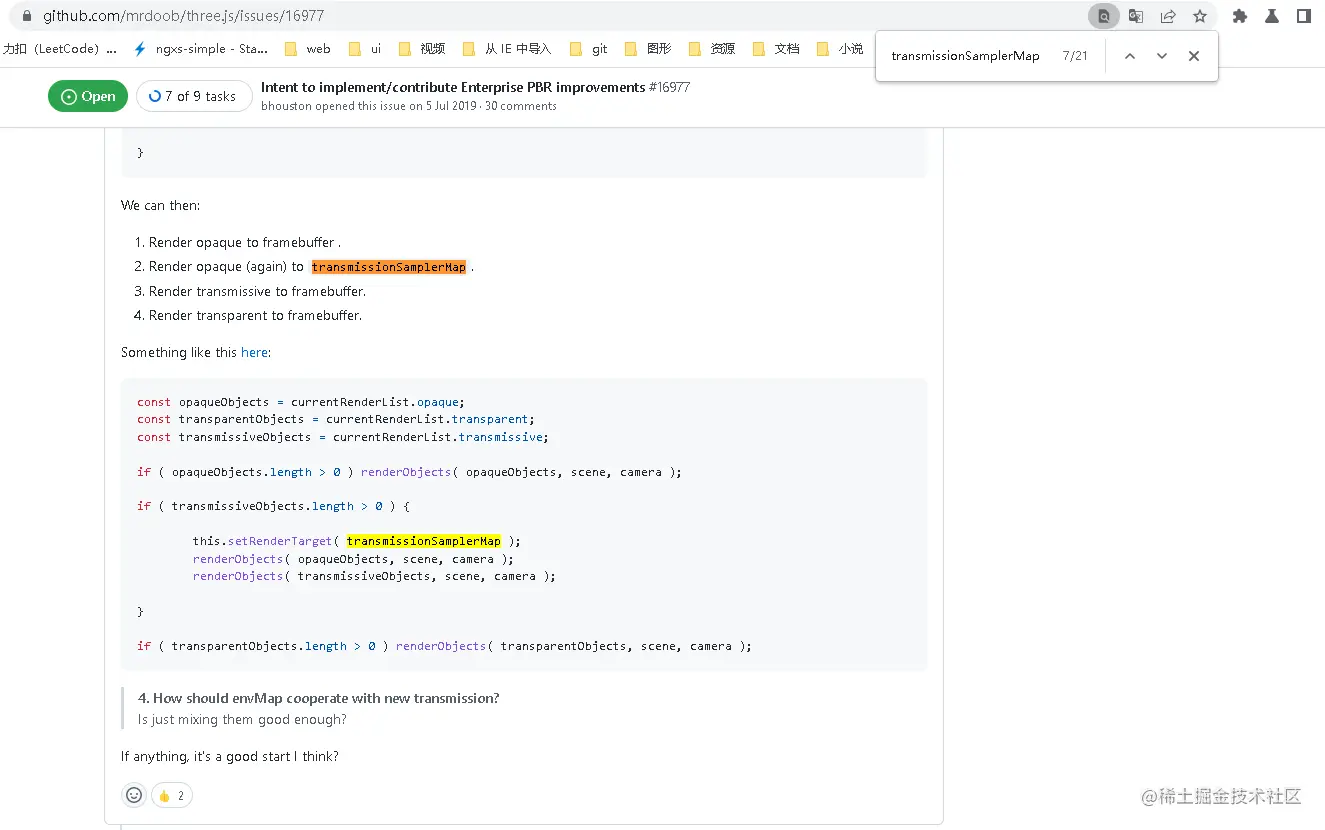Click the thumbs up reaction count
The width and height of the screenshot is (1325, 830).
coord(171,795)
